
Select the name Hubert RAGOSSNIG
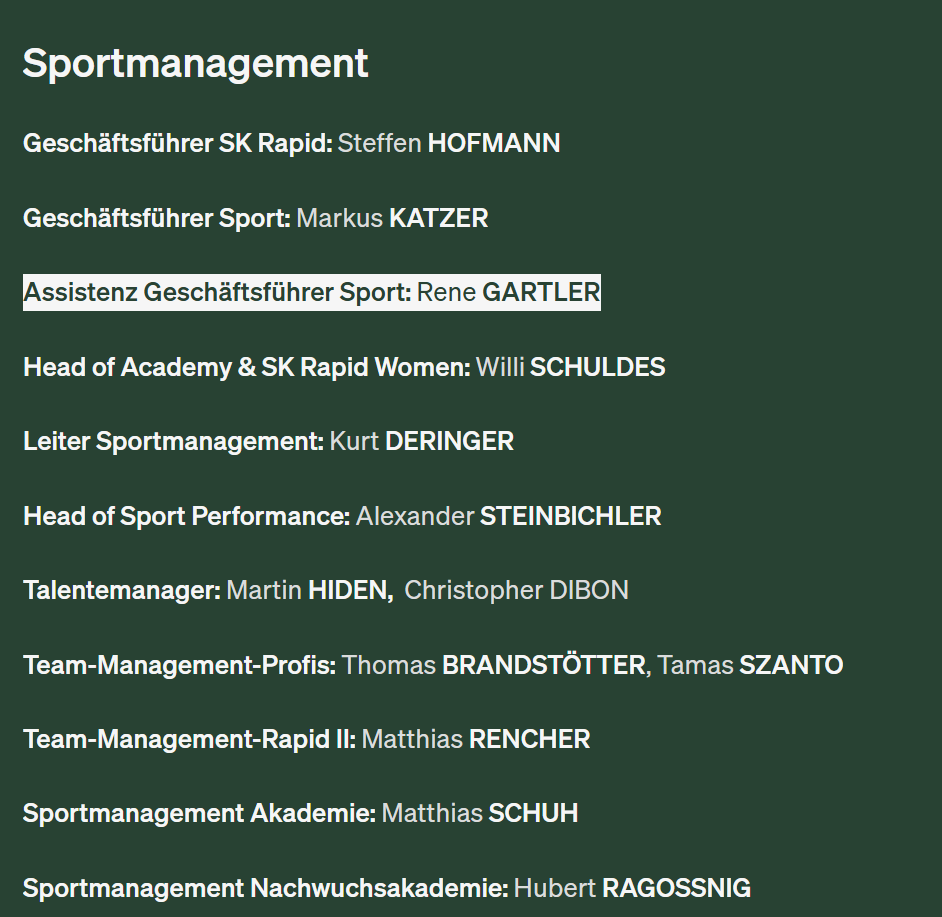632,888
